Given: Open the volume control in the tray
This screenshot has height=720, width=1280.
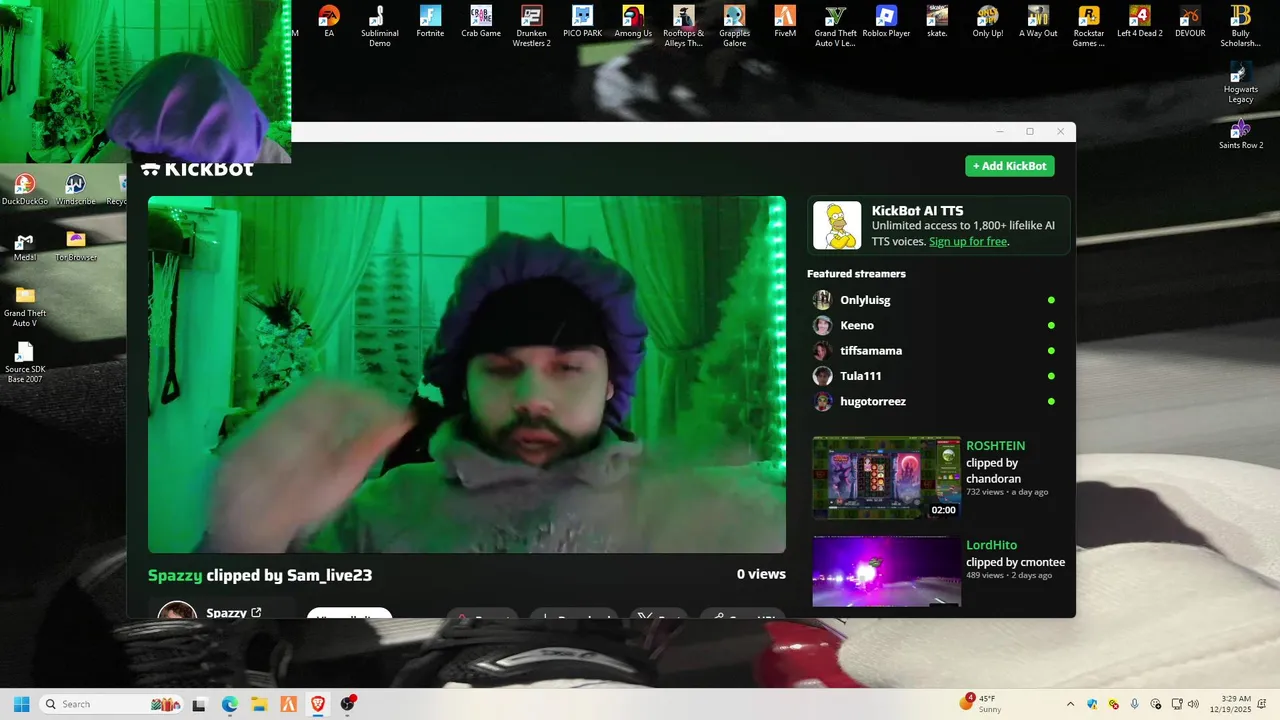Looking at the screenshot, I should pos(1193,704).
